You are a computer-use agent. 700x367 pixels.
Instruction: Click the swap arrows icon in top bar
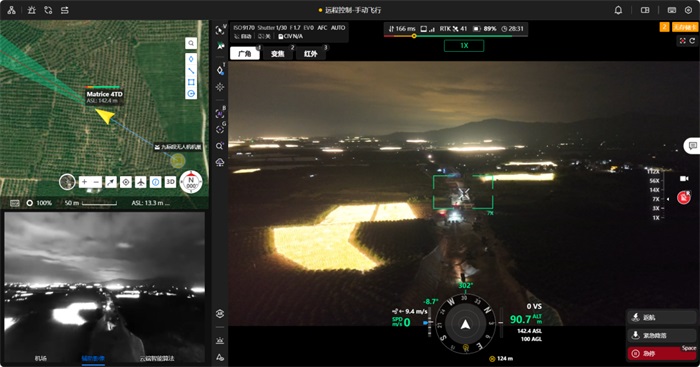coord(65,10)
